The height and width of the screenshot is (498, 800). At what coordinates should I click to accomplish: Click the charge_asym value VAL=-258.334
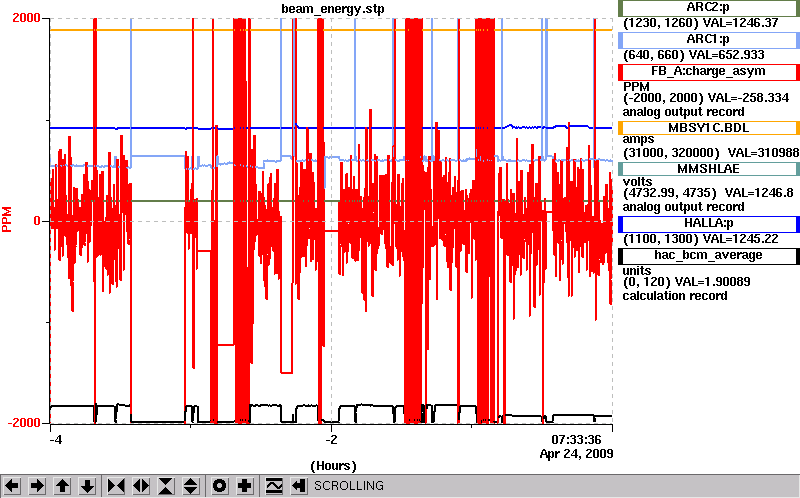click(x=746, y=97)
